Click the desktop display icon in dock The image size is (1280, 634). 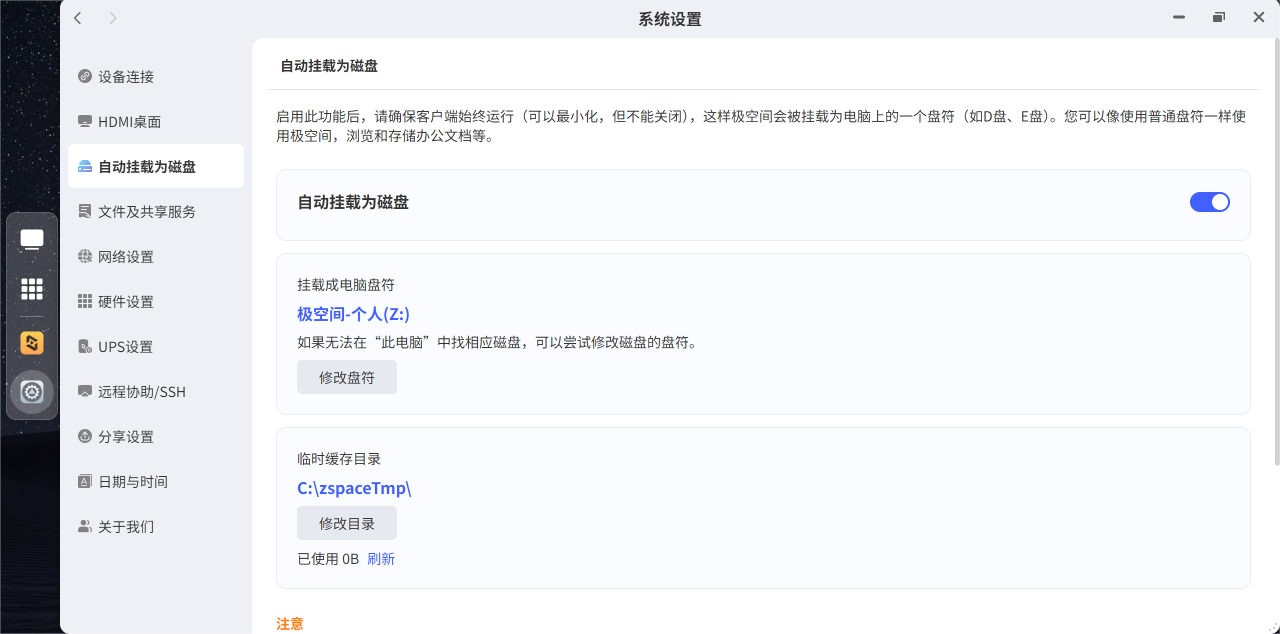click(32, 239)
